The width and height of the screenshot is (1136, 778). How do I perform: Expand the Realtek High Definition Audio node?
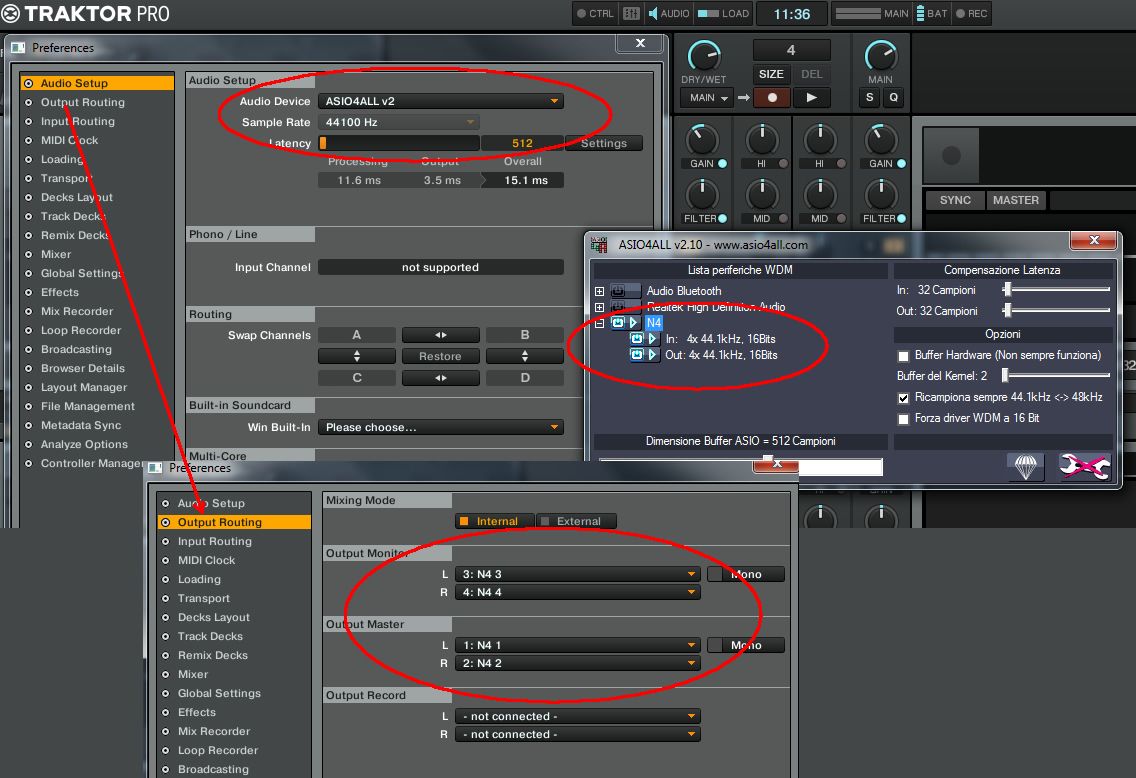click(599, 307)
